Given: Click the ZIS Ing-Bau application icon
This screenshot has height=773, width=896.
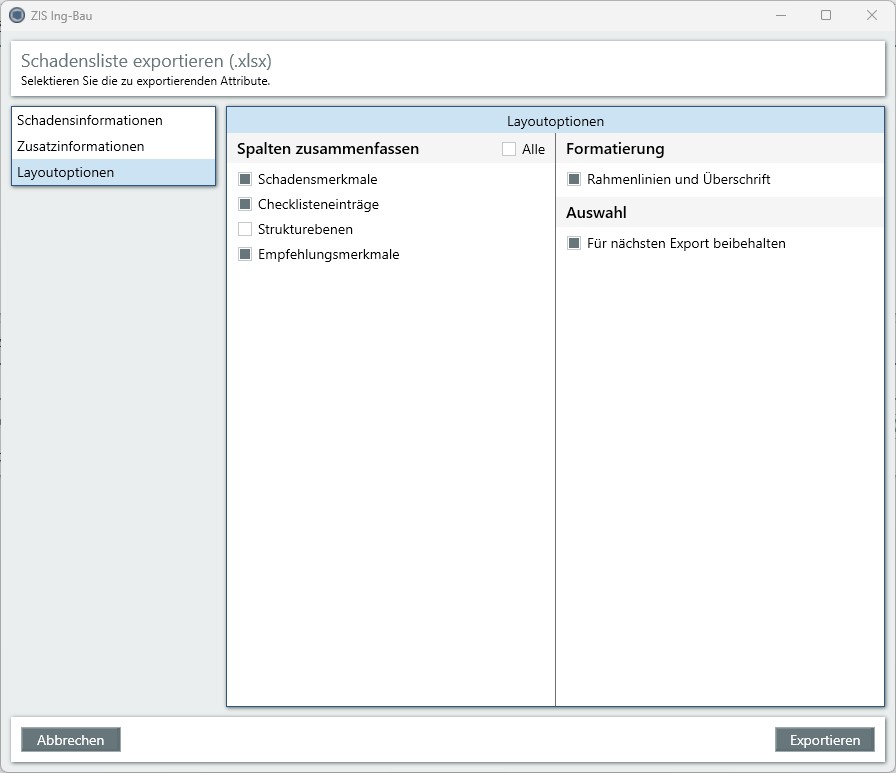Looking at the screenshot, I should [16, 15].
